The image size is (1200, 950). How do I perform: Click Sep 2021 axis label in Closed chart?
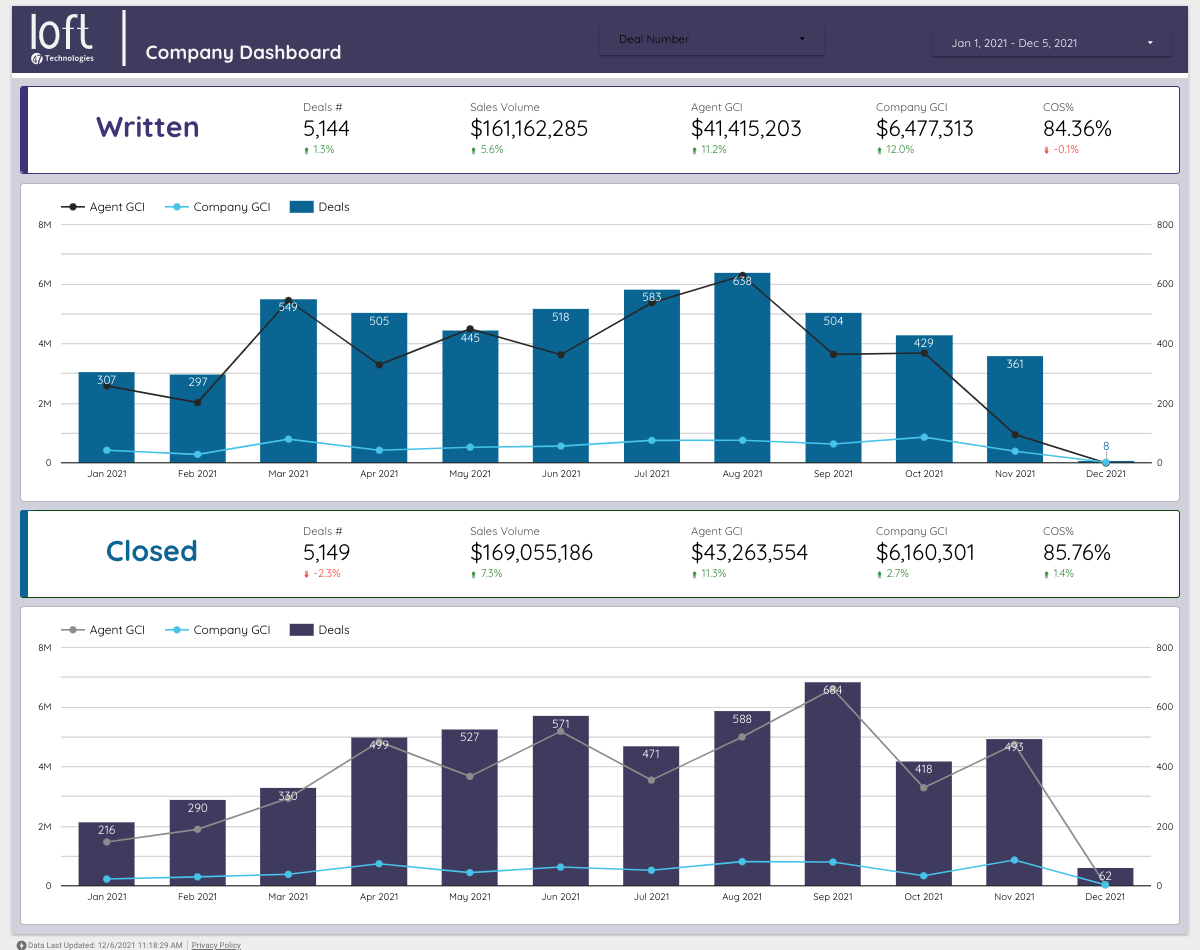point(833,897)
